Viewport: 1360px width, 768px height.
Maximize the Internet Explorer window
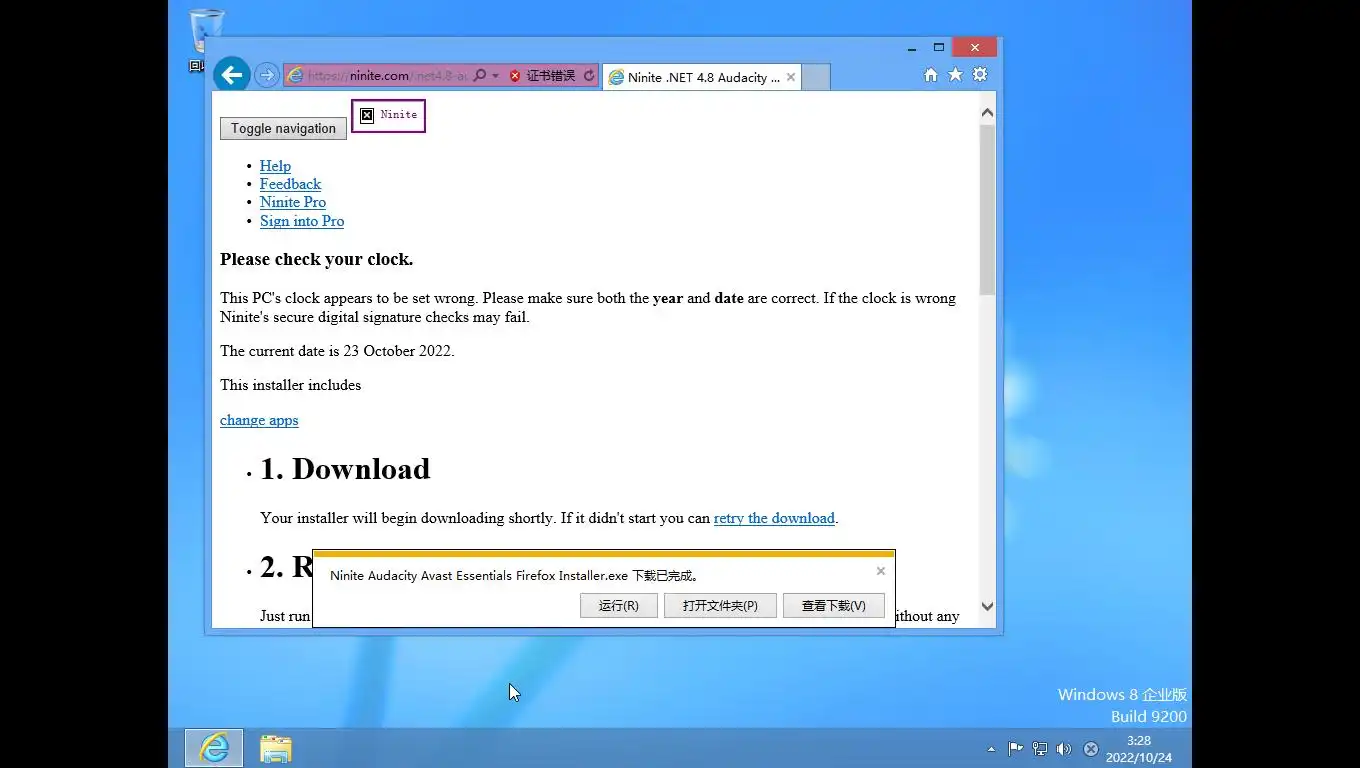[939, 47]
